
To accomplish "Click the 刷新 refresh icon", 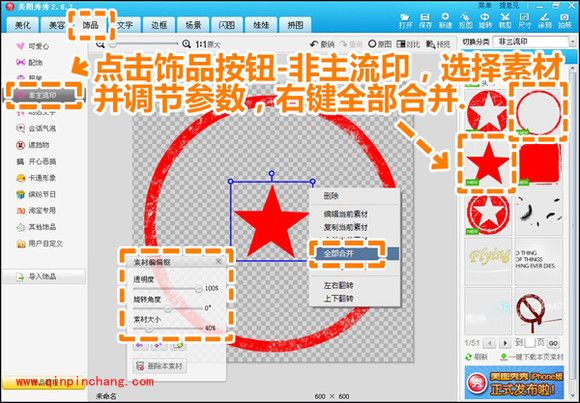I will pos(476,357).
